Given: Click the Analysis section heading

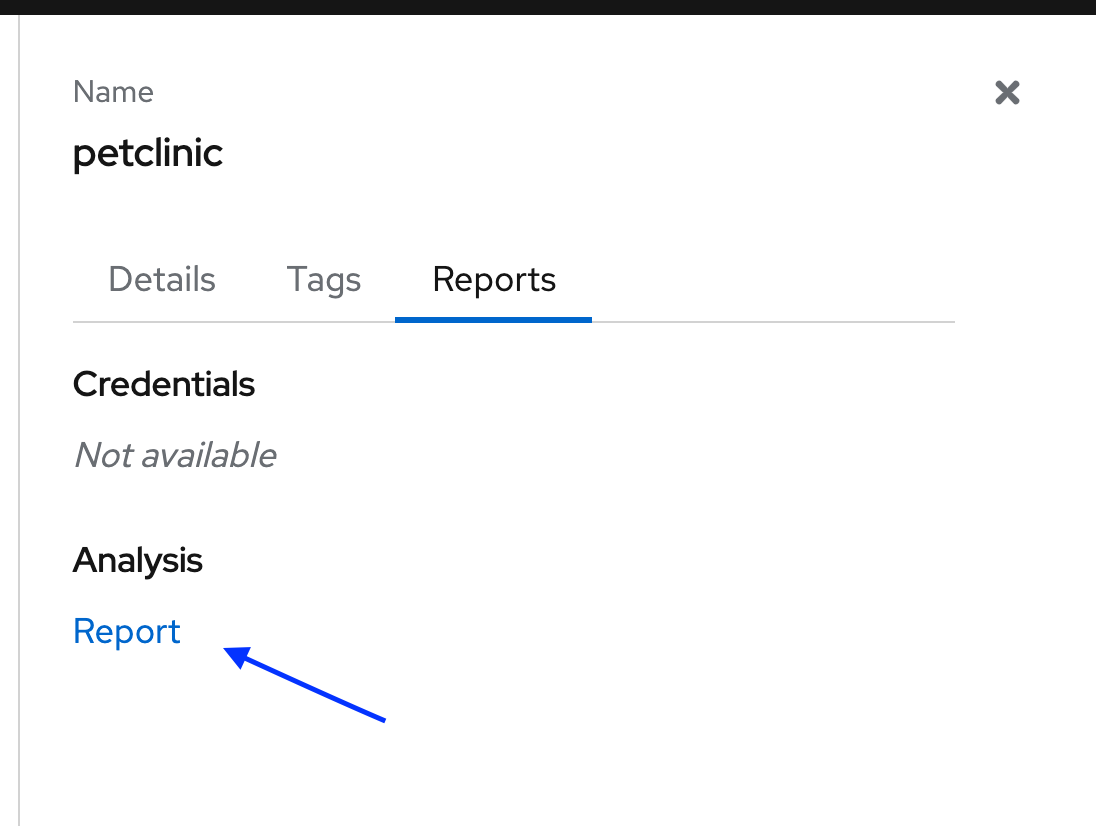Looking at the screenshot, I should click(x=138, y=560).
